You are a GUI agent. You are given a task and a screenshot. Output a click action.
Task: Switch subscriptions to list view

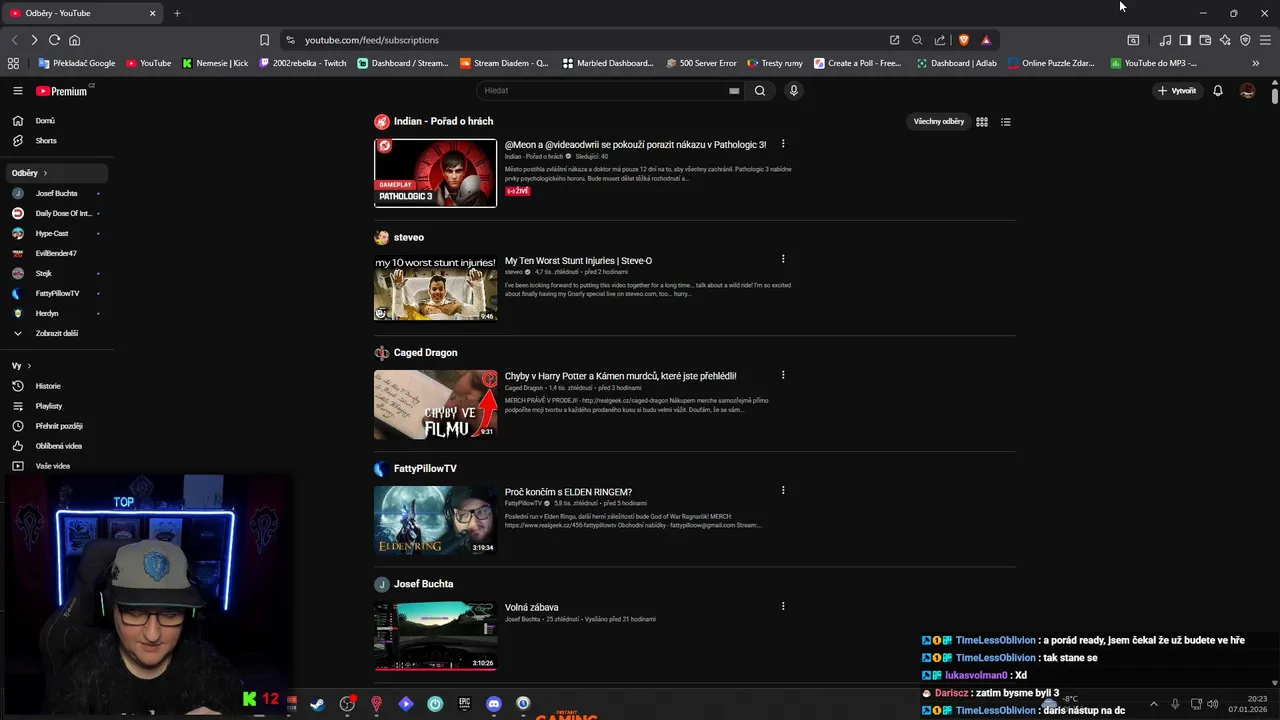click(1006, 122)
